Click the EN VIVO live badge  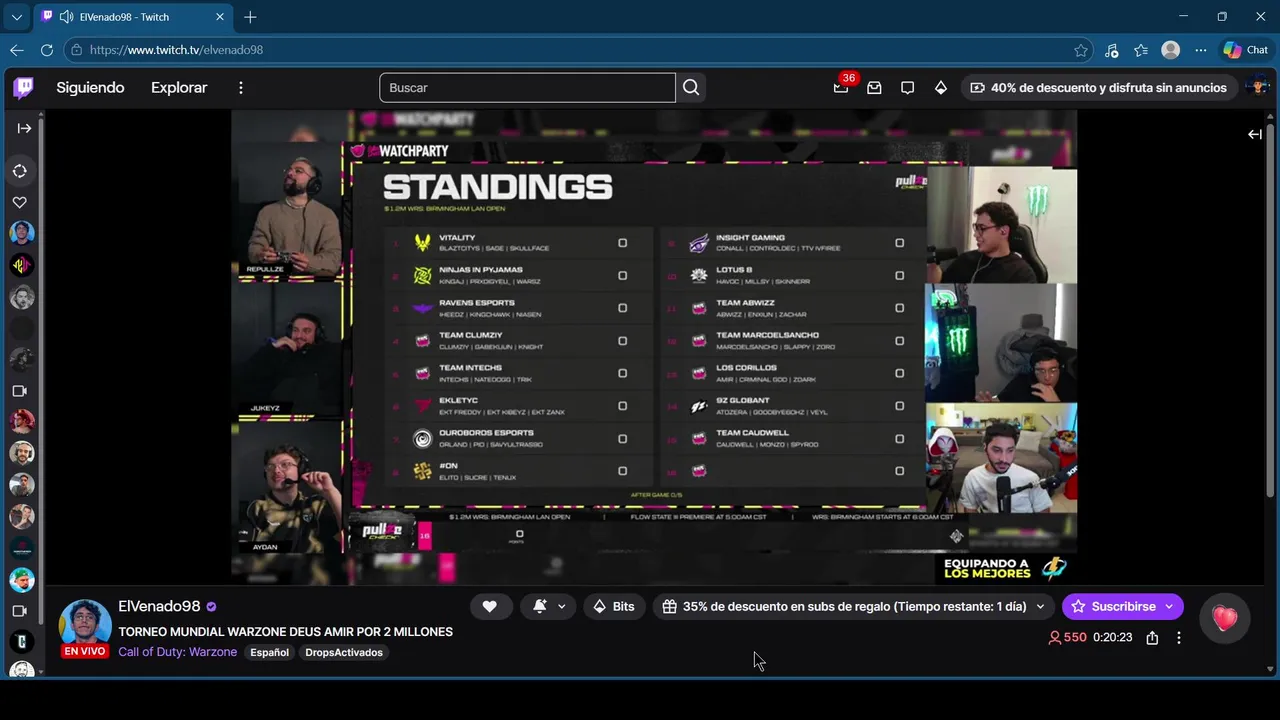coord(85,651)
